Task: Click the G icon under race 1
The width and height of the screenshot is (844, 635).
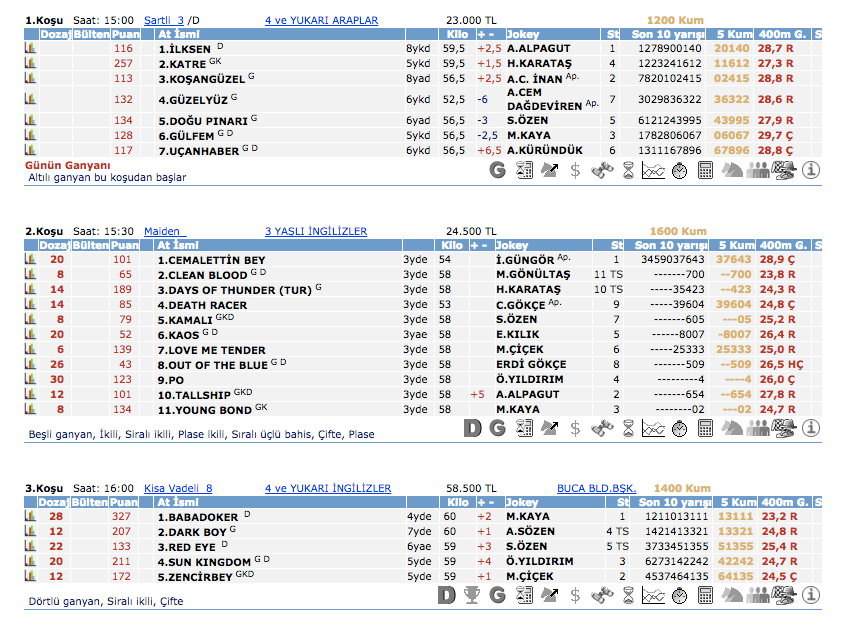Action: tap(498, 170)
